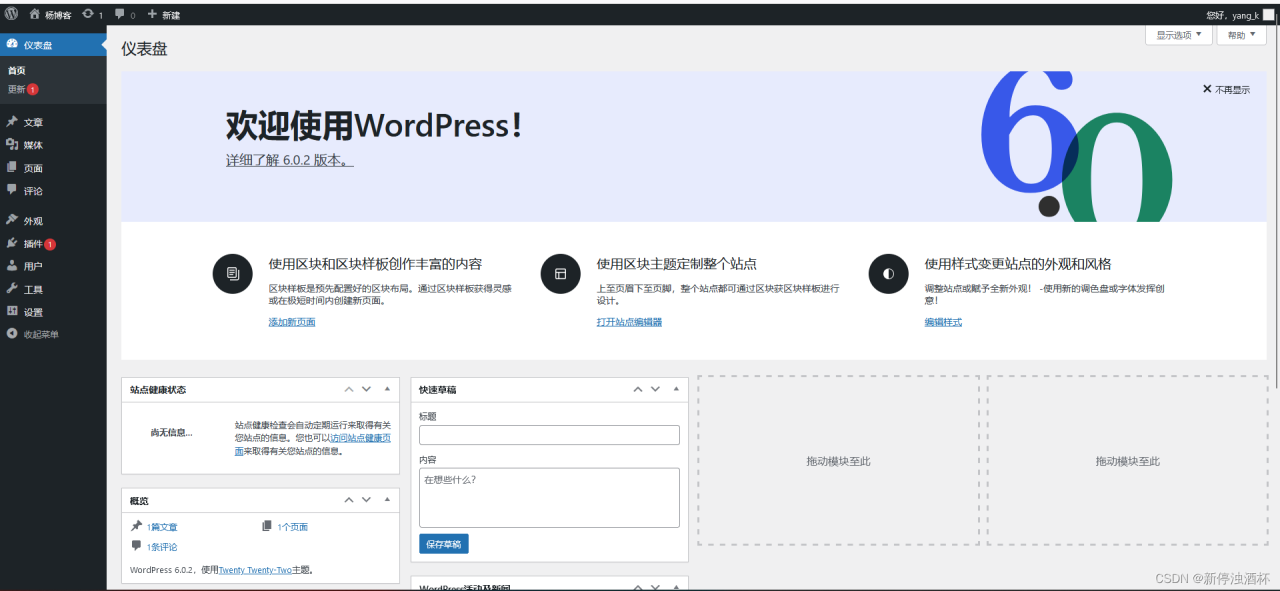The width and height of the screenshot is (1280, 591).
Task: Click the 保存草稿 button
Action: coord(444,544)
